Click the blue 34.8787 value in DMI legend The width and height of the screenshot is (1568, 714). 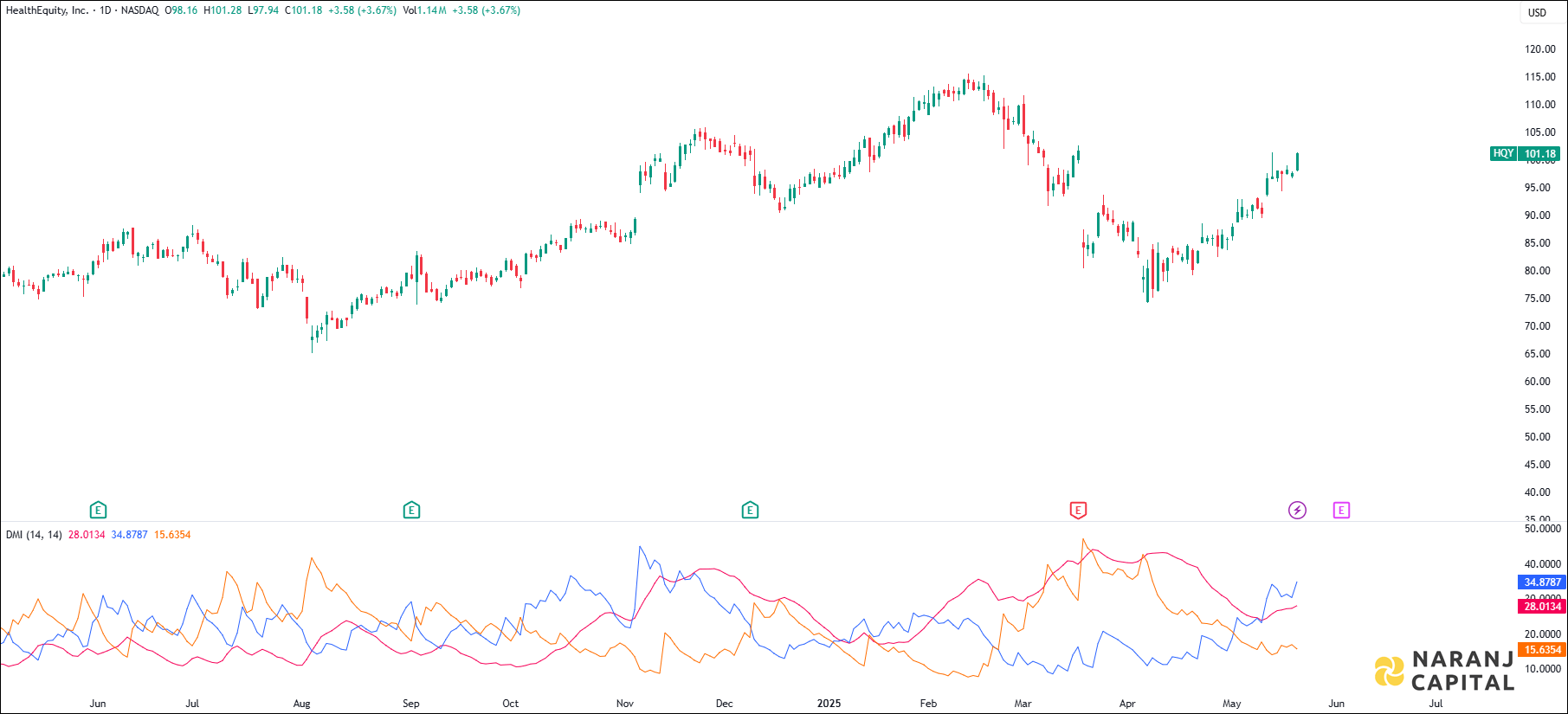point(129,535)
